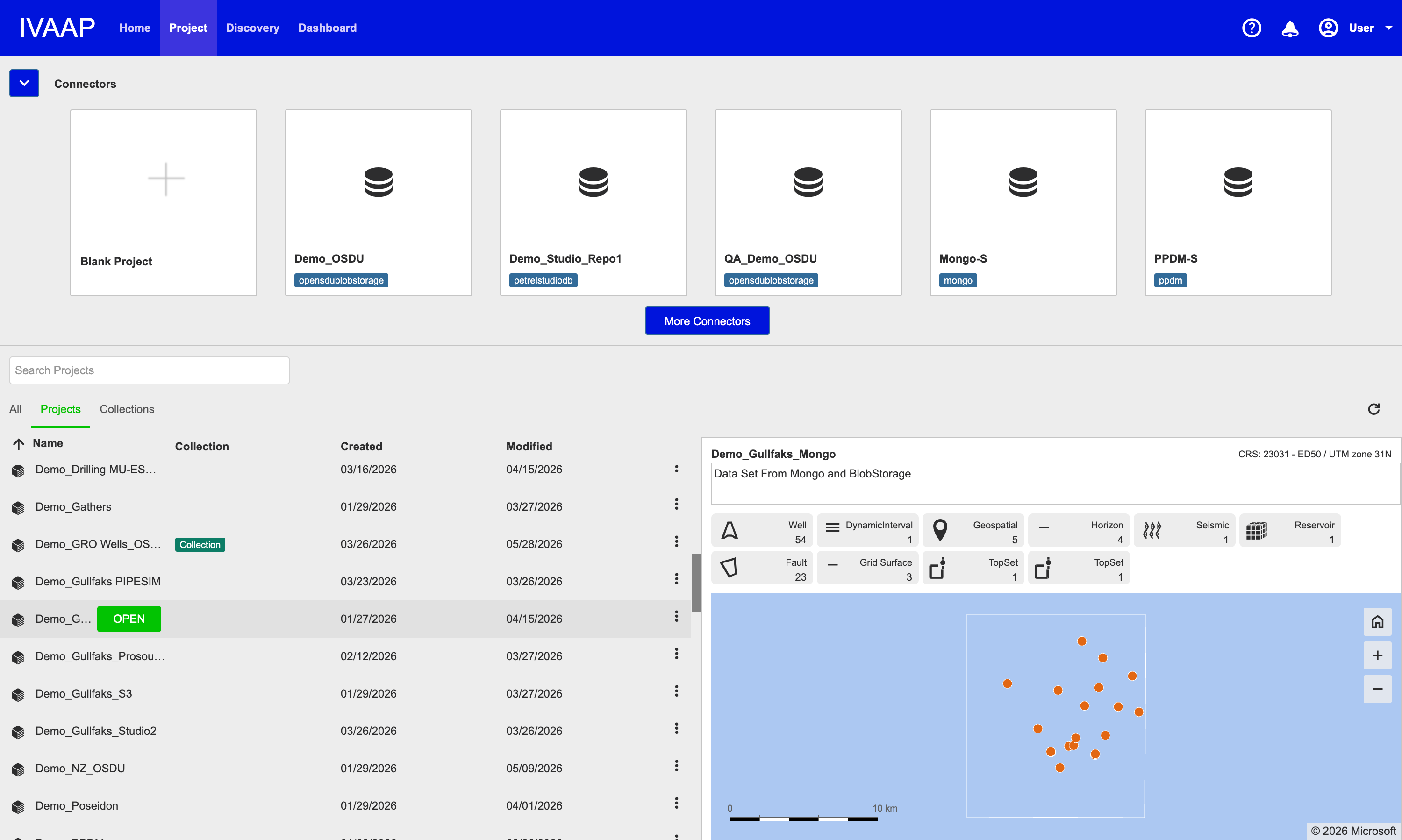This screenshot has width=1402, height=840.
Task: Reset map to home extent
Action: click(x=1377, y=622)
